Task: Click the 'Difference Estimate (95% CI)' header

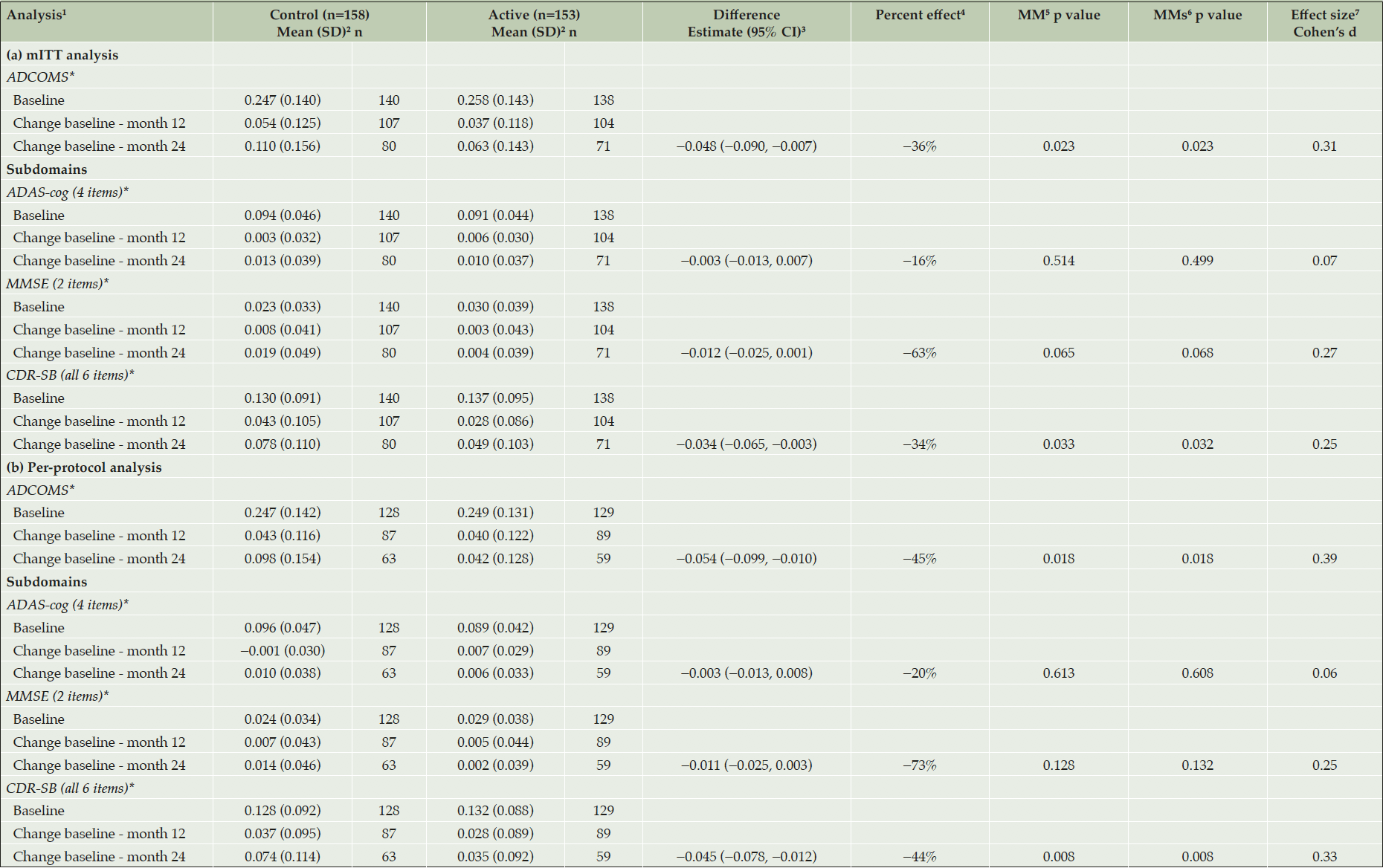Action: pos(747,23)
